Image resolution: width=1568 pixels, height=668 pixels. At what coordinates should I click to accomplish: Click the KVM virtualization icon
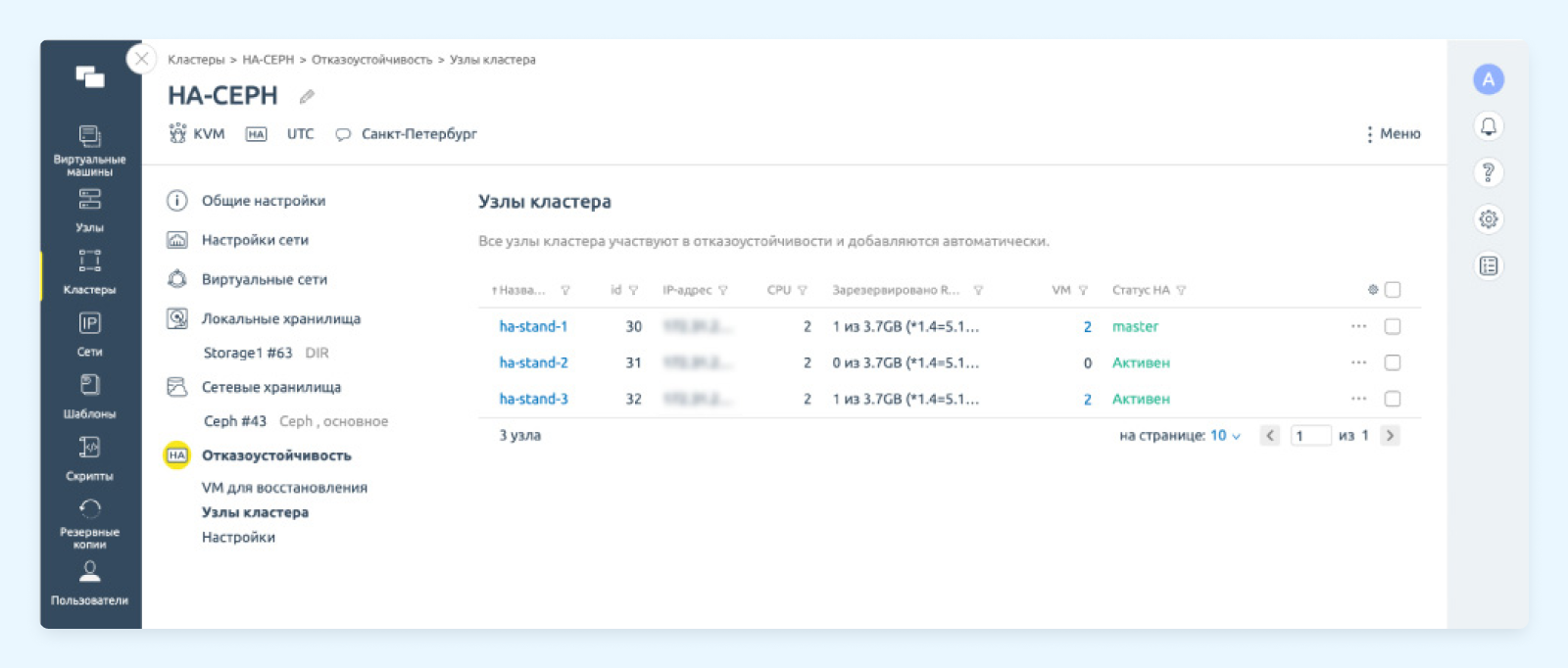click(x=177, y=133)
